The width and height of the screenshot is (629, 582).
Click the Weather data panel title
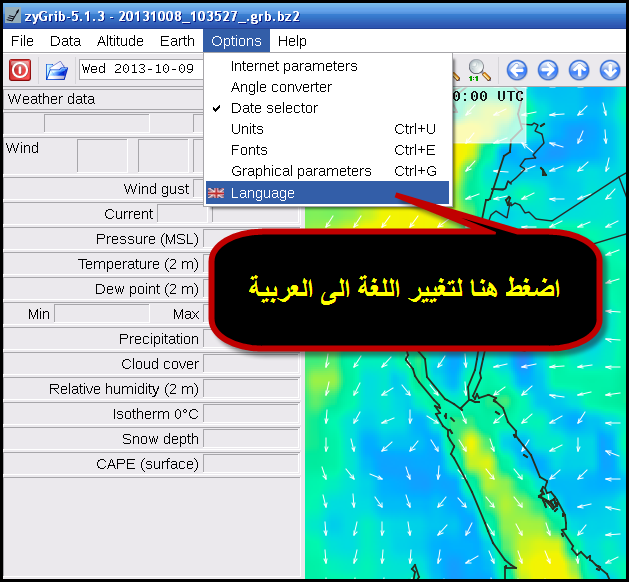51,99
